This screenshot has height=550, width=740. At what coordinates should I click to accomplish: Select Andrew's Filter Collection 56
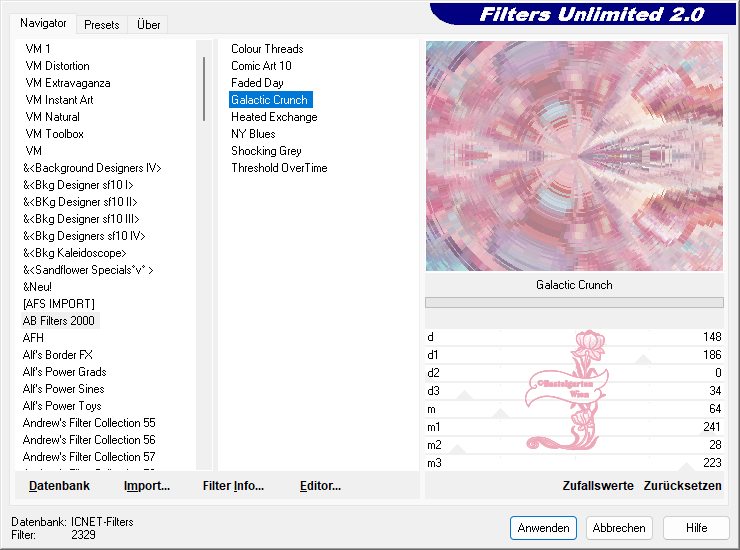click(89, 440)
